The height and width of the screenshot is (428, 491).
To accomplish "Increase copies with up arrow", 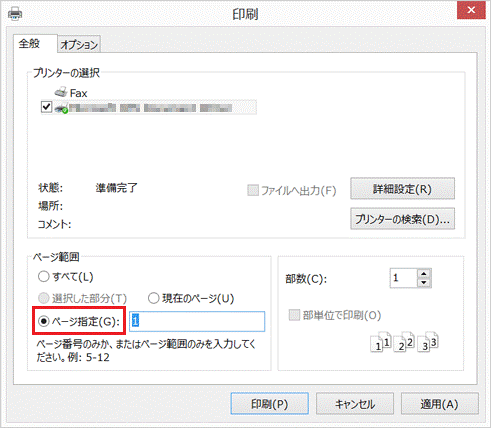I will [424, 274].
